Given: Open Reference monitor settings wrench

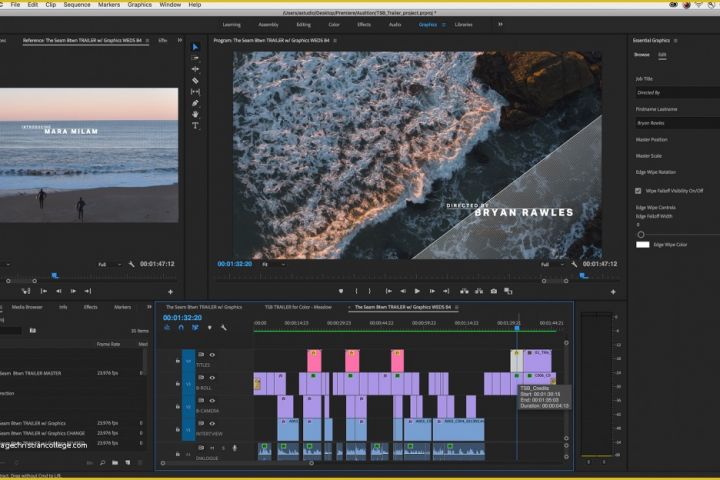Looking at the screenshot, I should [x=131, y=264].
